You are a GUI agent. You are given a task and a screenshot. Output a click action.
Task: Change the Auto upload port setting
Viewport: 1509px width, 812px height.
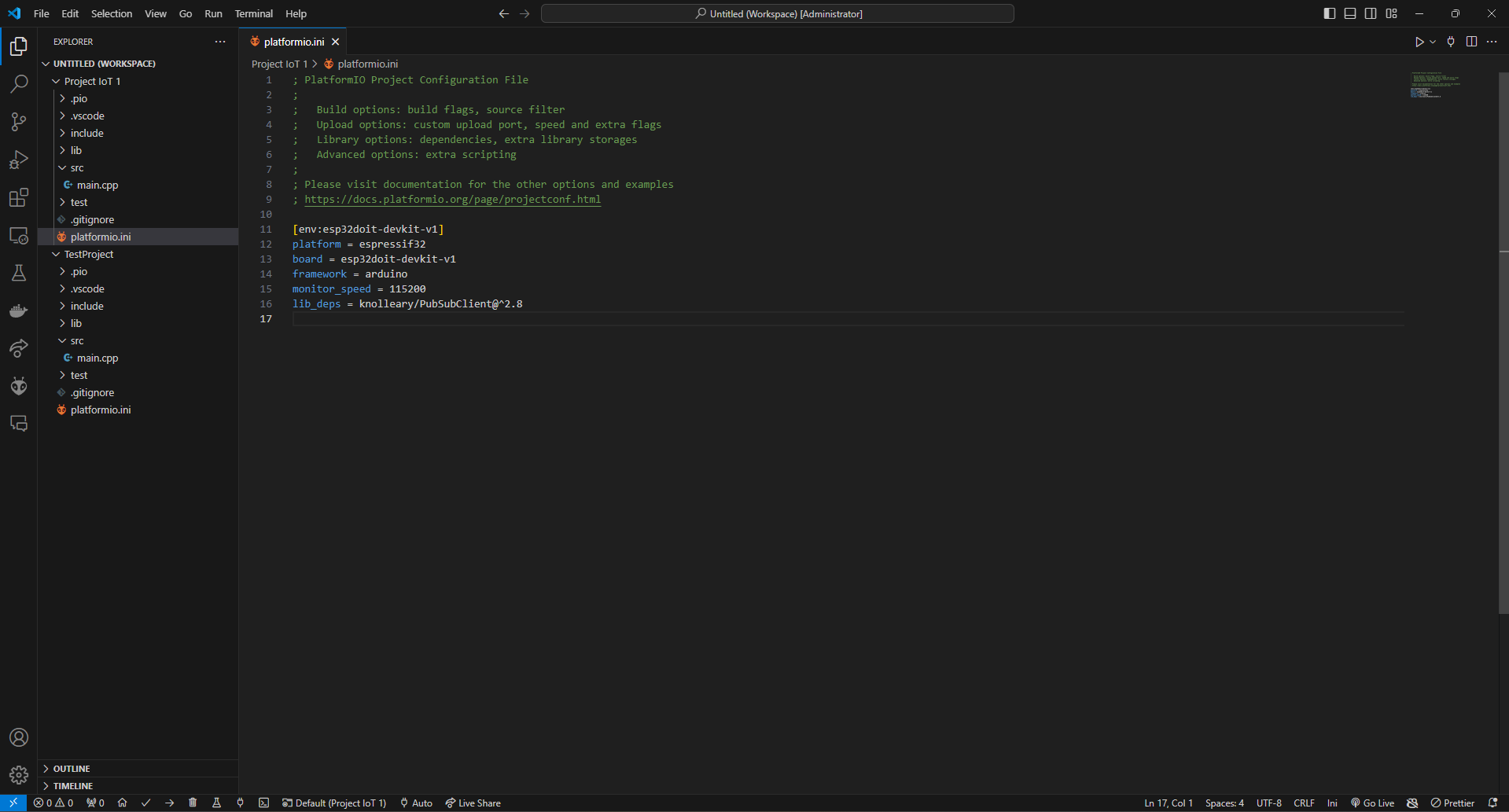pyautogui.click(x=417, y=803)
